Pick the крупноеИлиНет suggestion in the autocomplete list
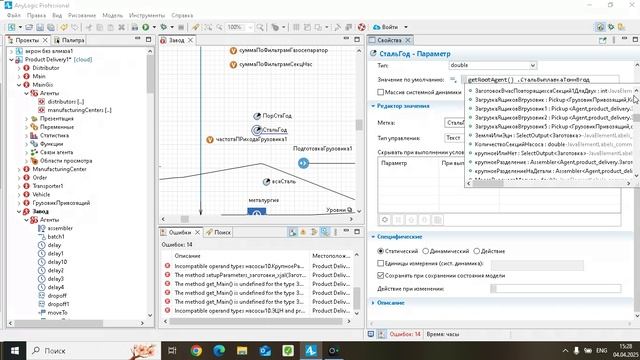The width and height of the screenshot is (640, 360). [550, 153]
